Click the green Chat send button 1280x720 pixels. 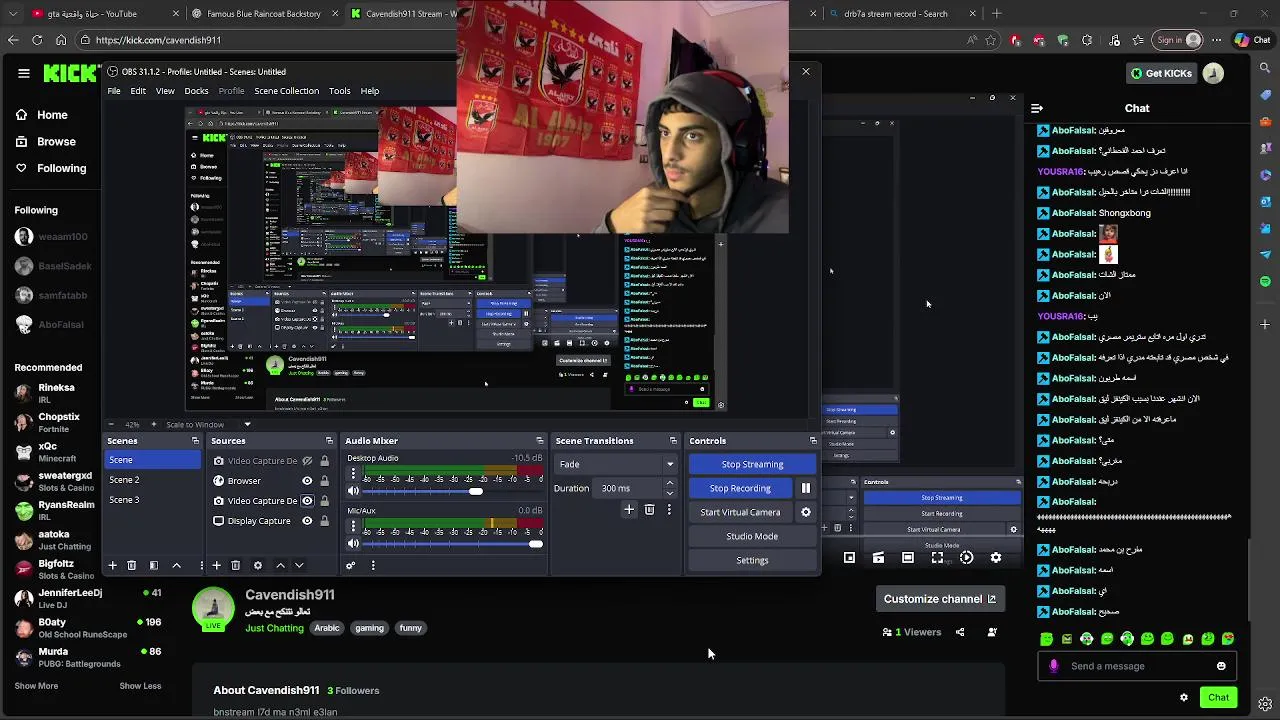tap(1218, 698)
